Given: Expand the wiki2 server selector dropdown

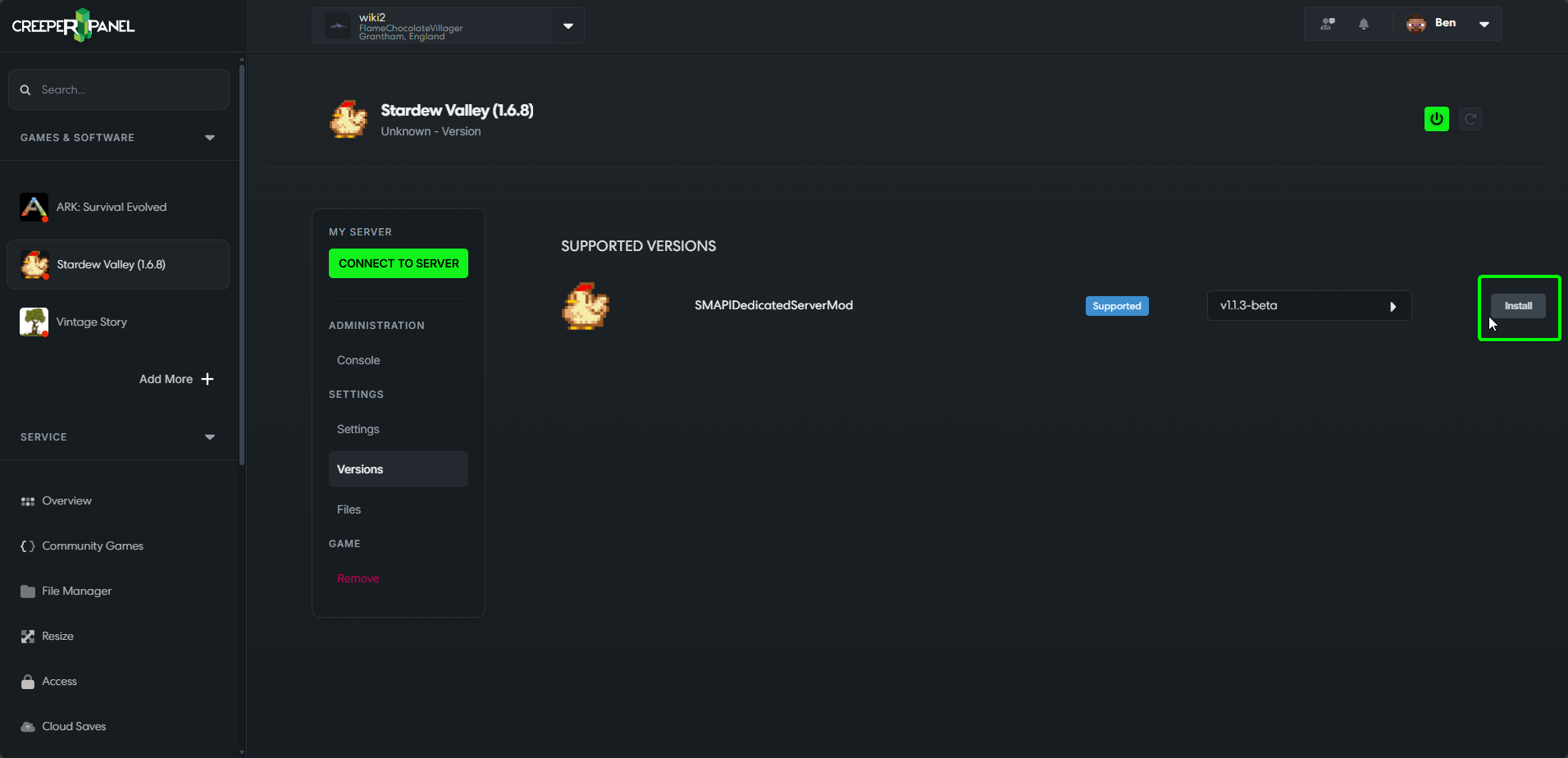Looking at the screenshot, I should click(568, 25).
